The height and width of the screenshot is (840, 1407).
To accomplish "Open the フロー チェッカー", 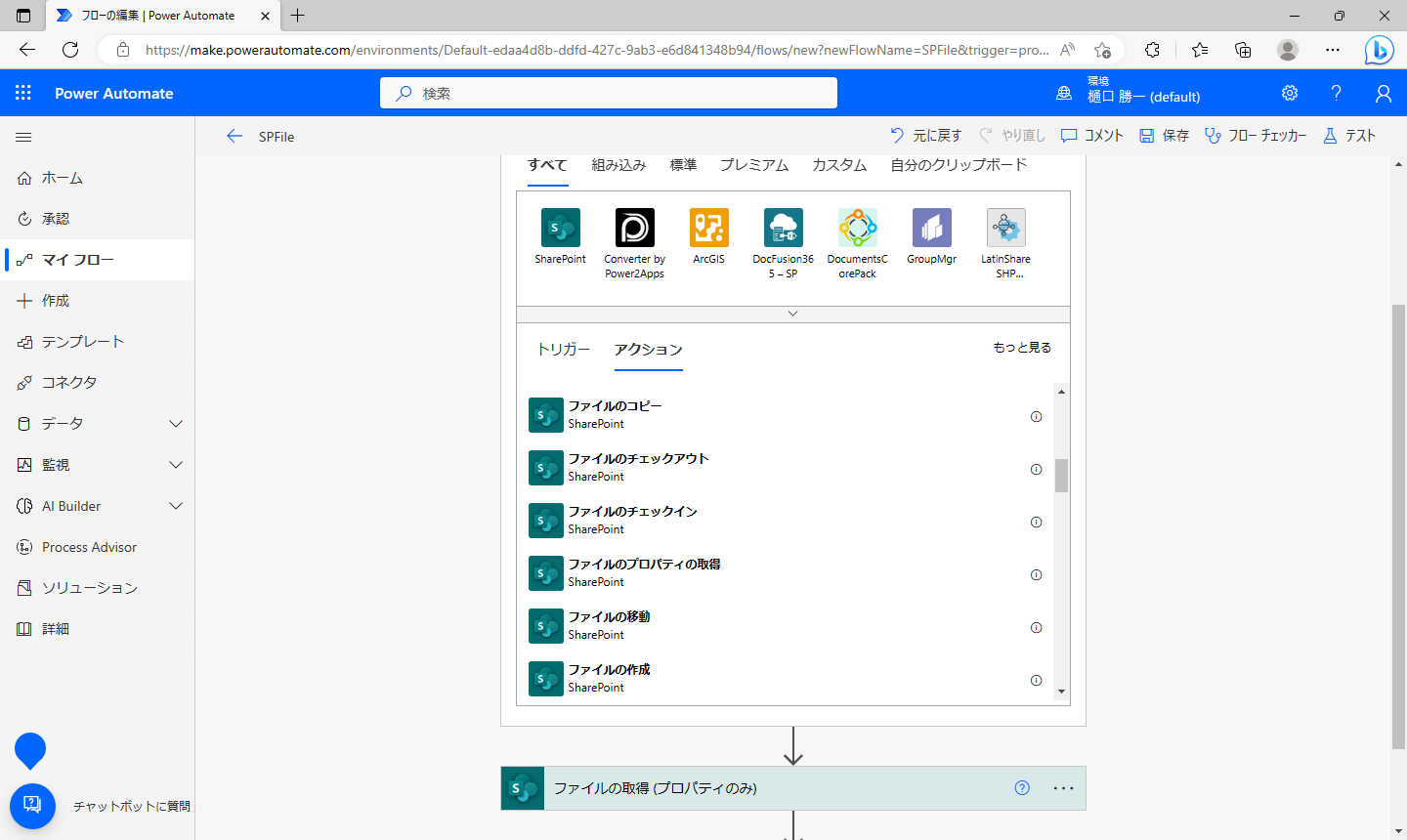I will [1256, 136].
